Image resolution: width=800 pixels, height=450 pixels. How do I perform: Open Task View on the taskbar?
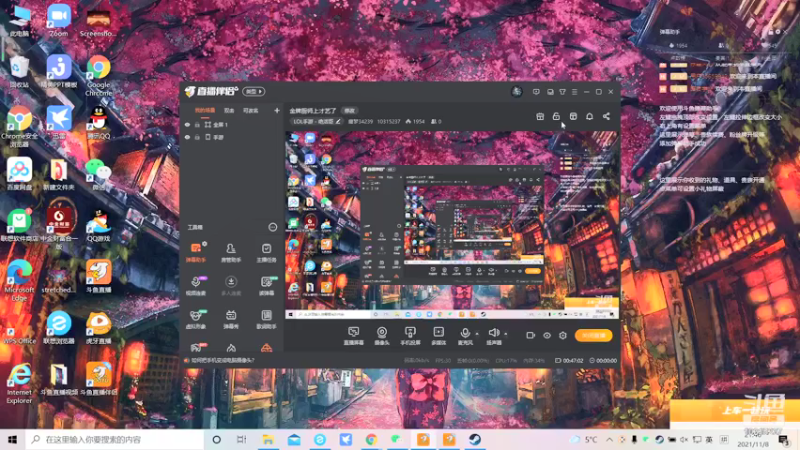click(242, 439)
